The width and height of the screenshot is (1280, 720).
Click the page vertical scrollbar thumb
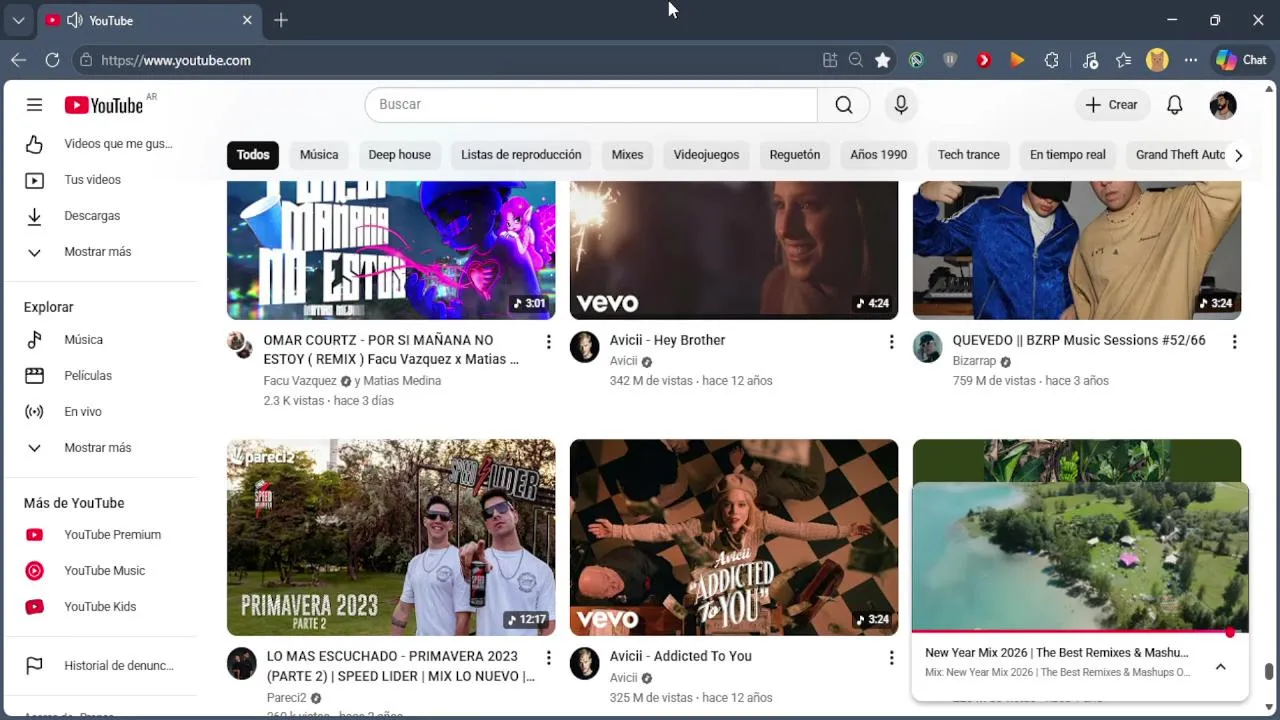(1269, 672)
